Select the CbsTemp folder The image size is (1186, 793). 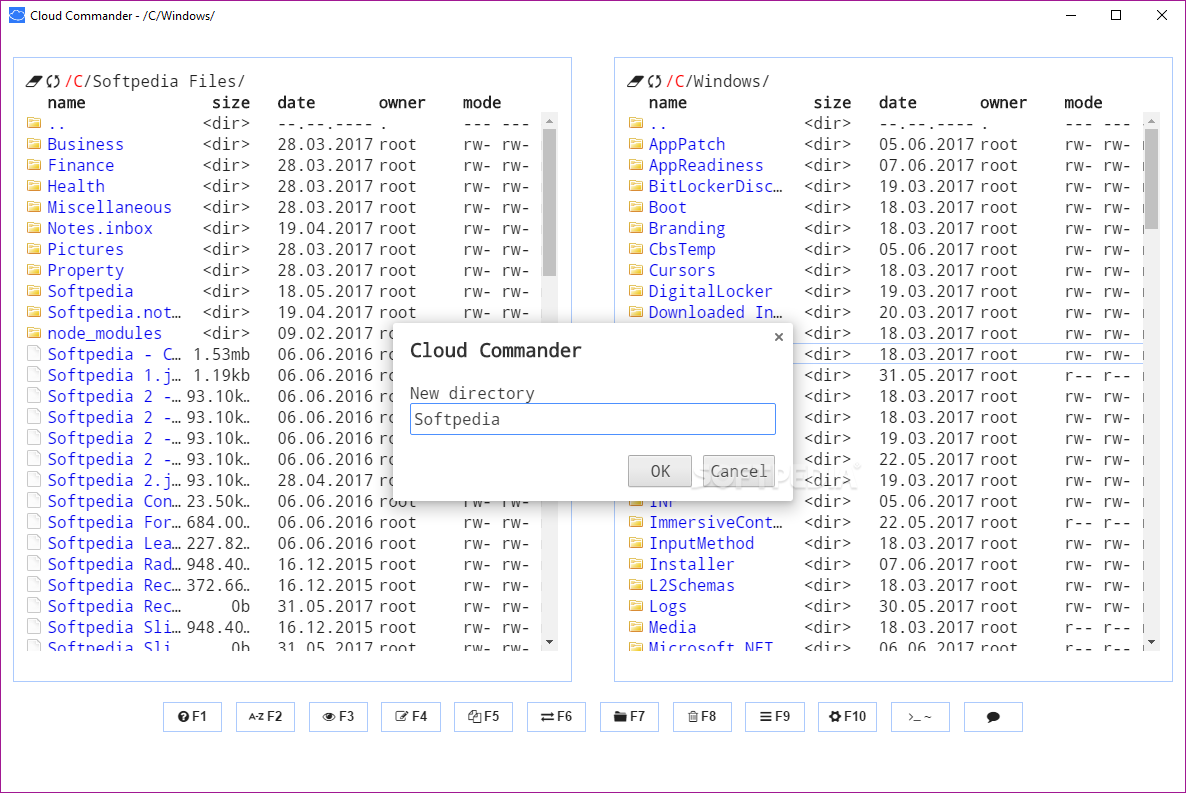681,249
